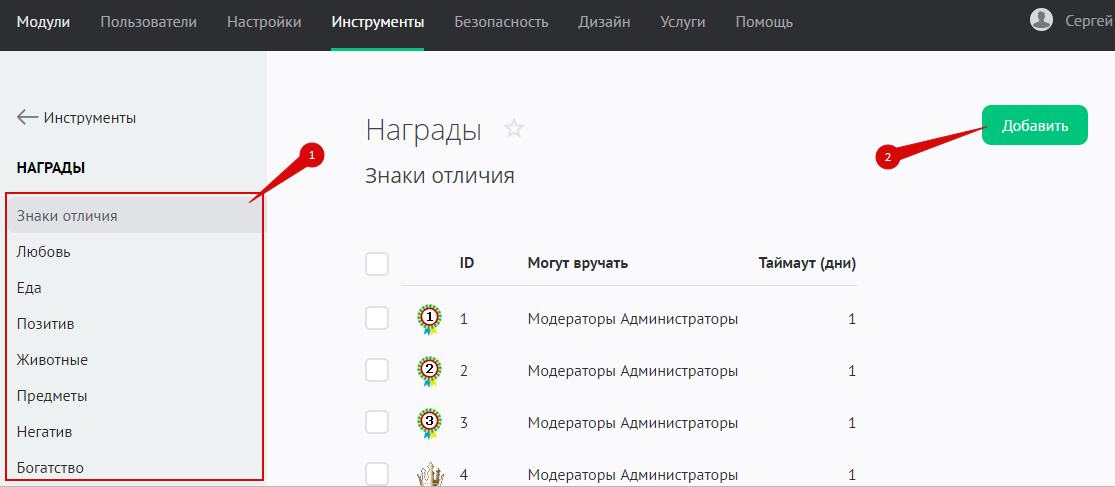This screenshot has height=487, width=1115.
Task: Check the checkbox for award ID 1
Action: tap(377, 319)
